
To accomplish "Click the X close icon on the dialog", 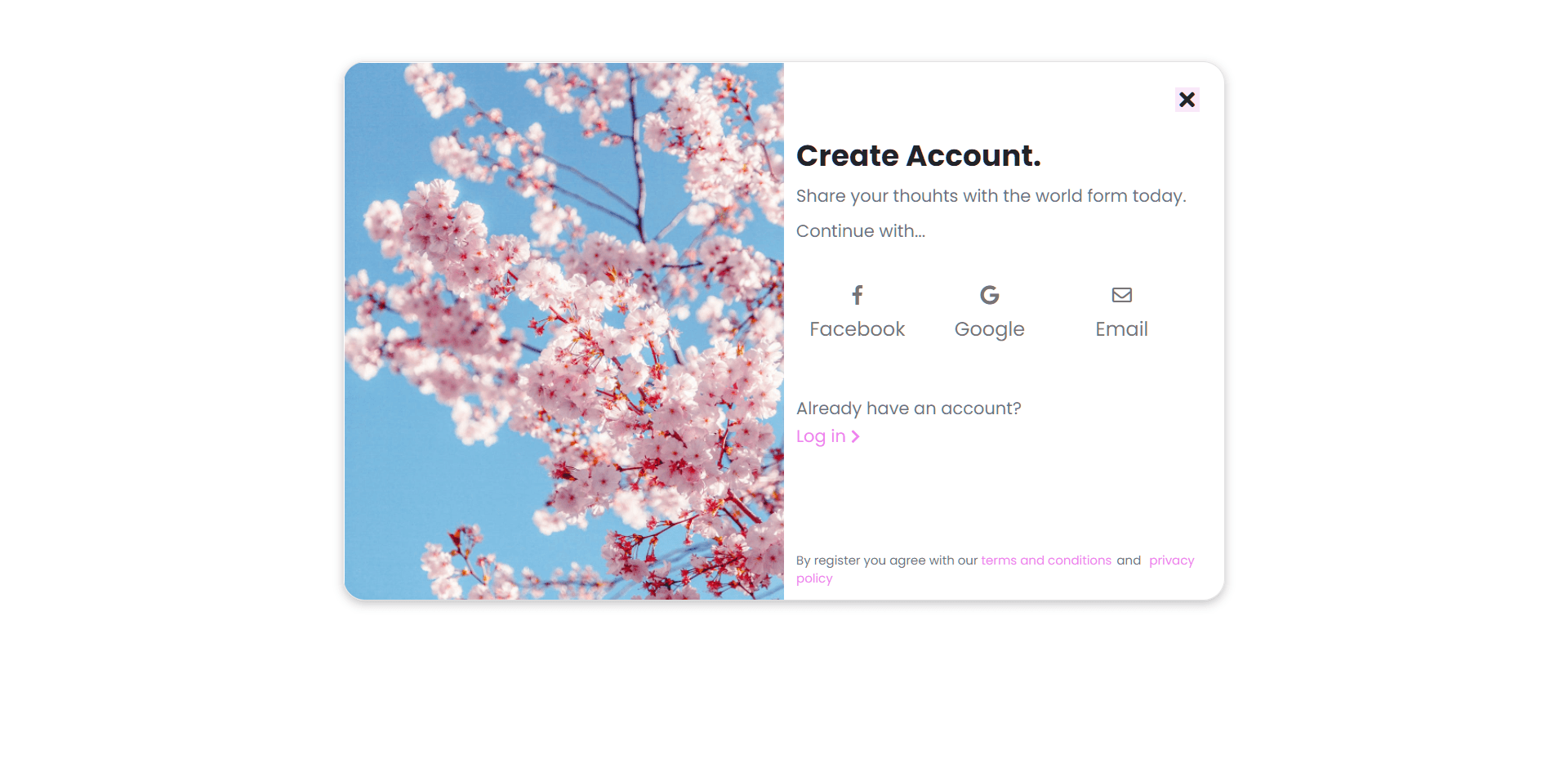I will [1187, 99].
